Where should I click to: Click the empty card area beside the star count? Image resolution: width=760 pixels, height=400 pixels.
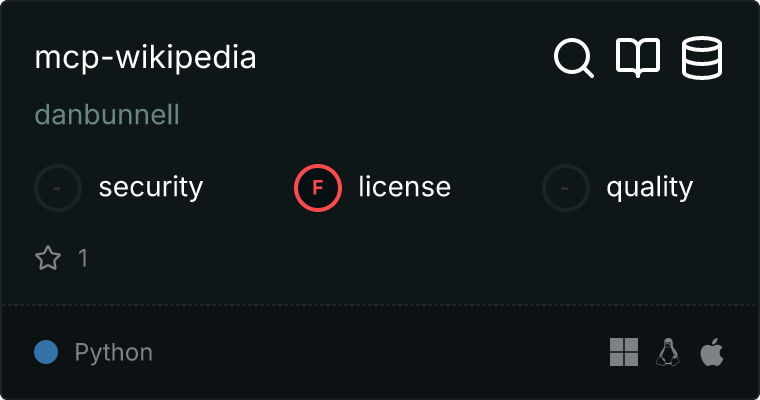coord(400,259)
